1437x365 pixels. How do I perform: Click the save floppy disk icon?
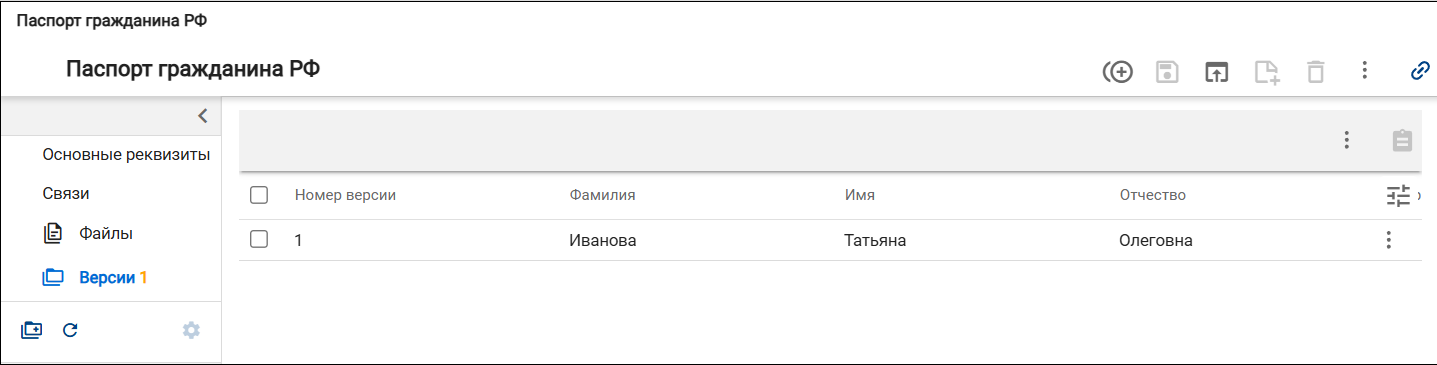point(1167,71)
